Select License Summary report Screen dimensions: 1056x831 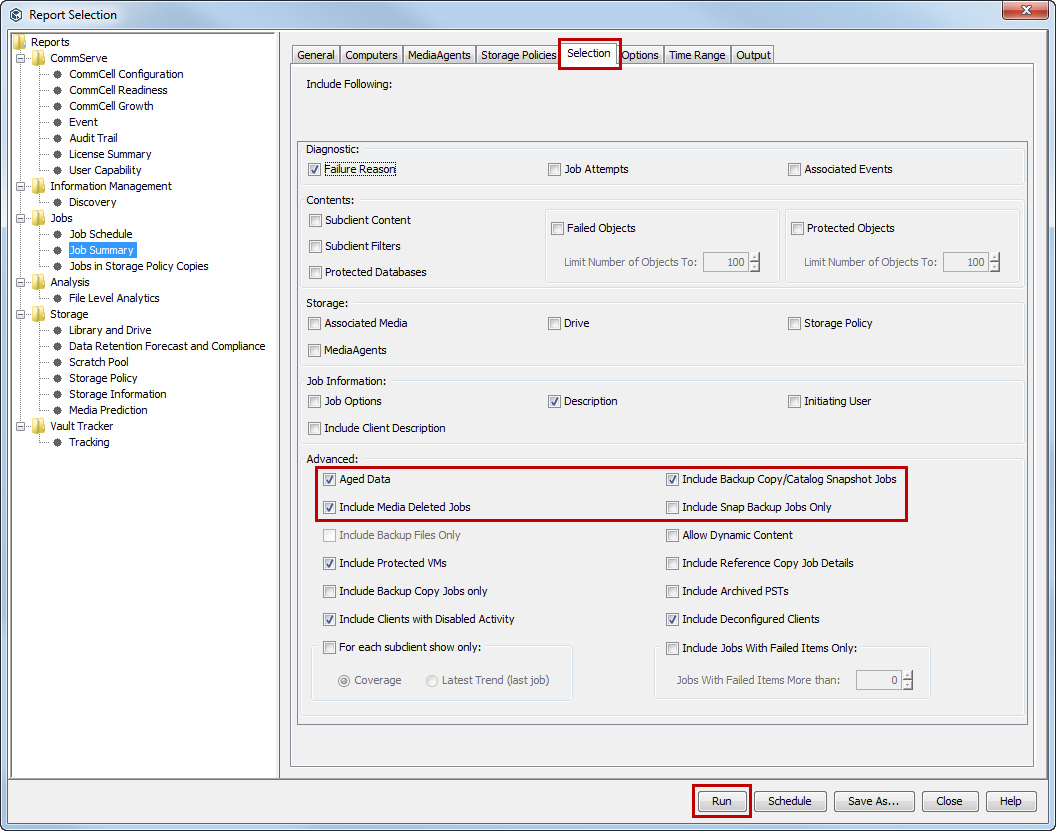(110, 154)
